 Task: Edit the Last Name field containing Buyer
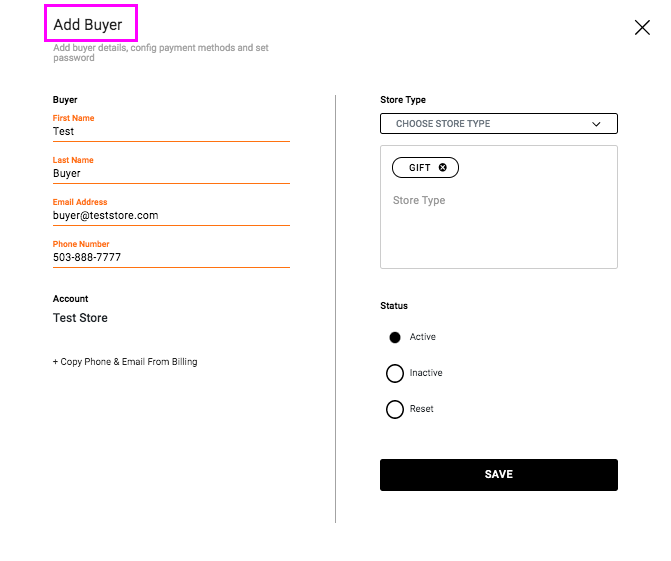[170, 174]
